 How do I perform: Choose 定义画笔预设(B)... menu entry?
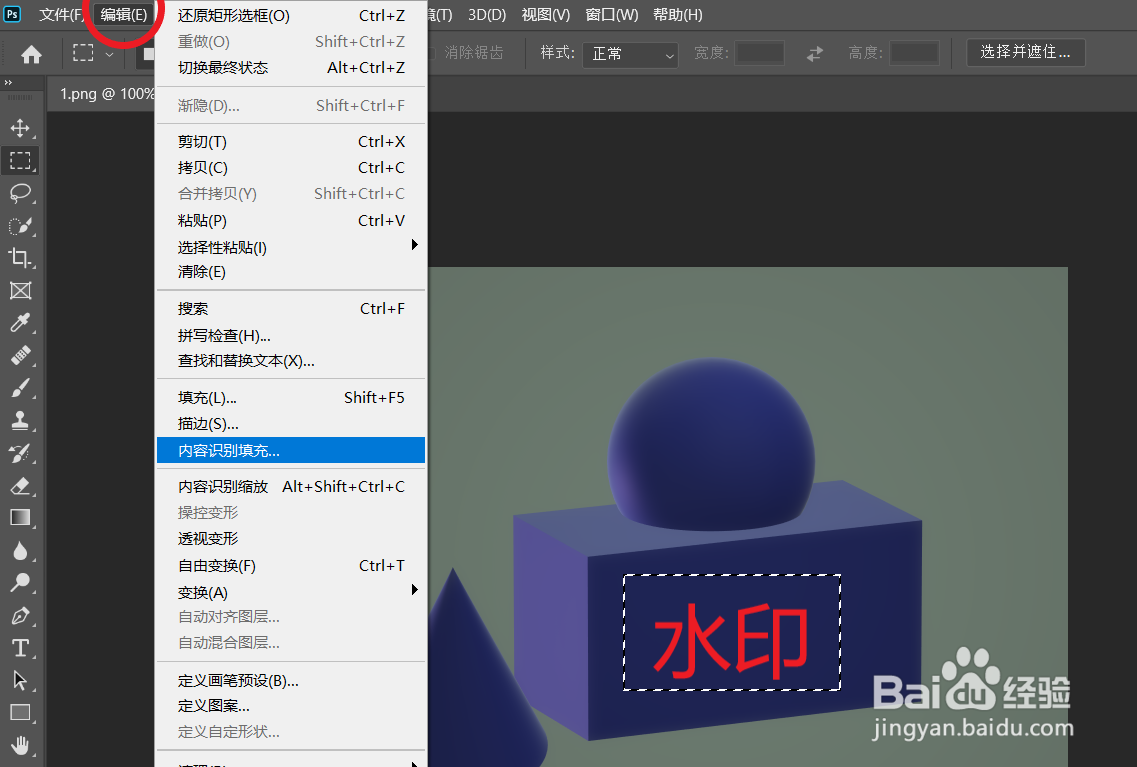(x=291, y=681)
